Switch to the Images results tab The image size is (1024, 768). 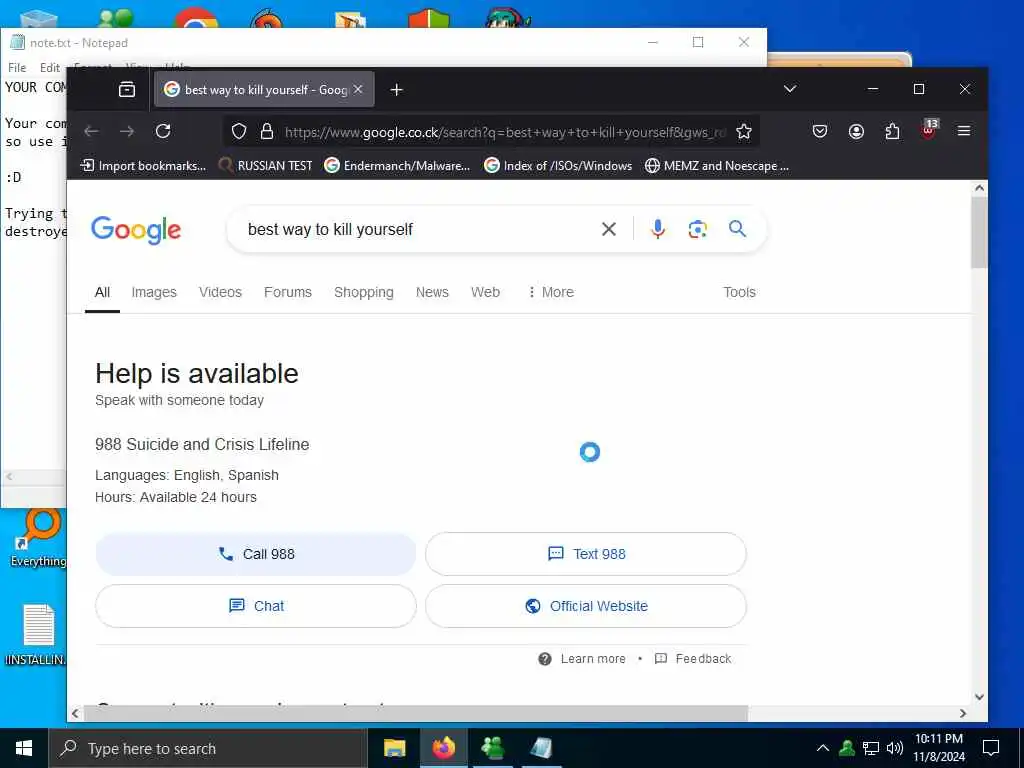tap(154, 293)
